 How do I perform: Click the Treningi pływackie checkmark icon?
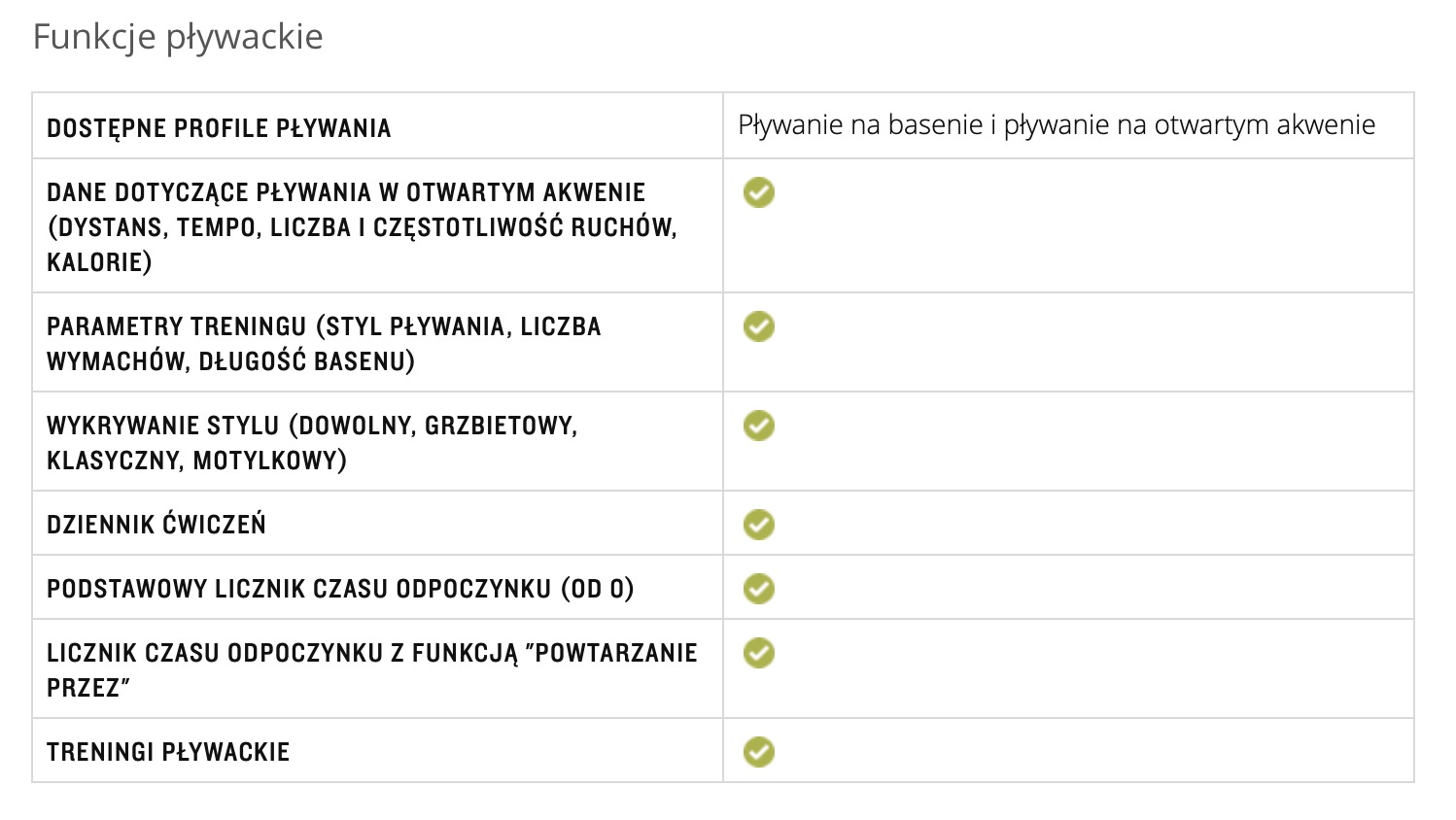[x=759, y=752]
